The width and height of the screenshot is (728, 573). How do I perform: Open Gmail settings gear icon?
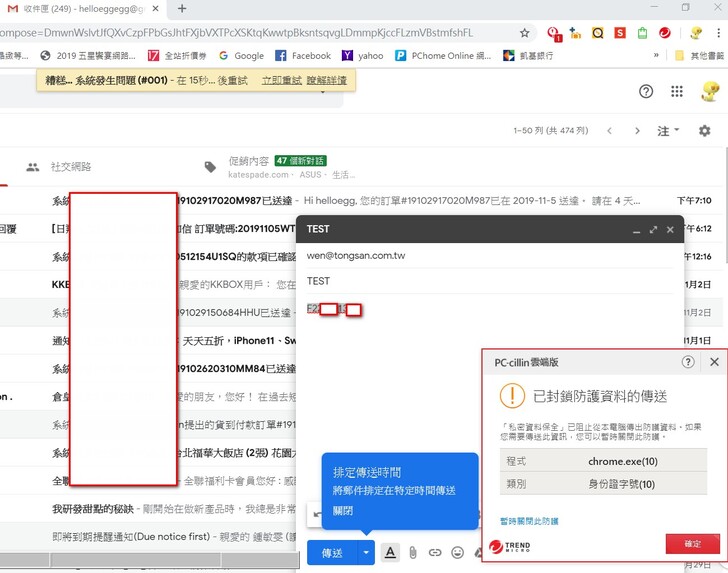(x=705, y=131)
